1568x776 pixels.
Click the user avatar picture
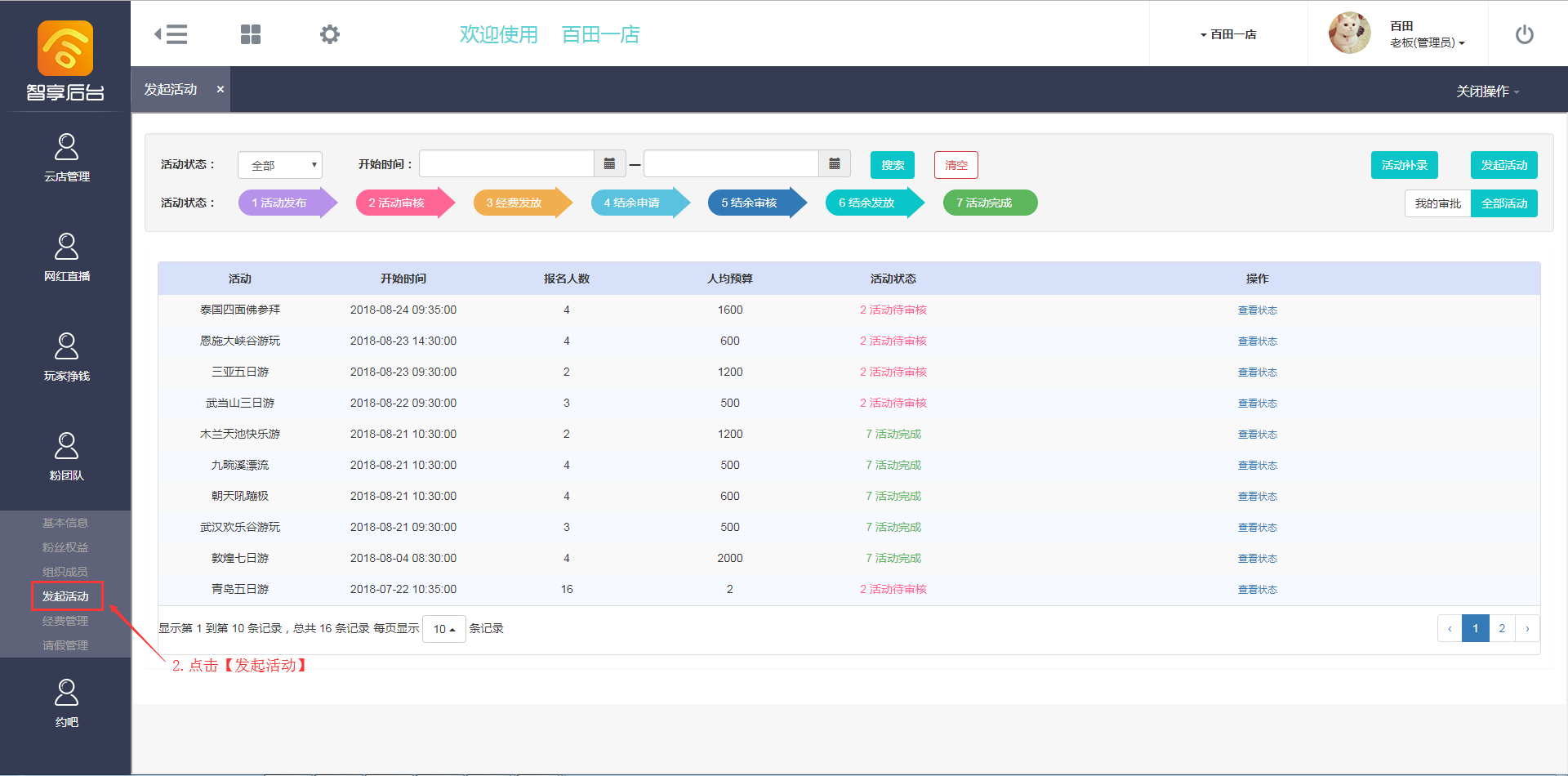point(1350,33)
